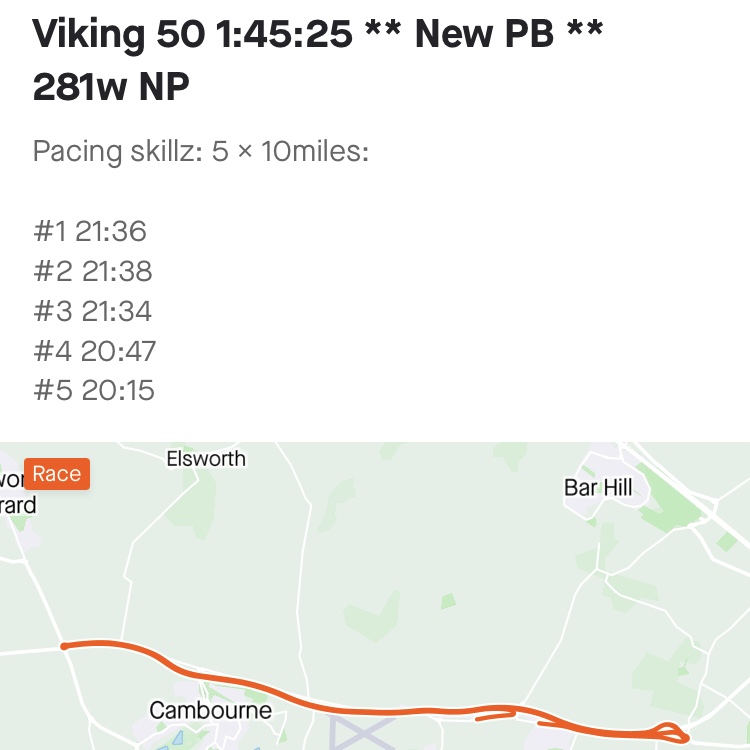Screen dimensions: 750x750
Task: Click the #5 20:15 split line
Action: coord(94,390)
